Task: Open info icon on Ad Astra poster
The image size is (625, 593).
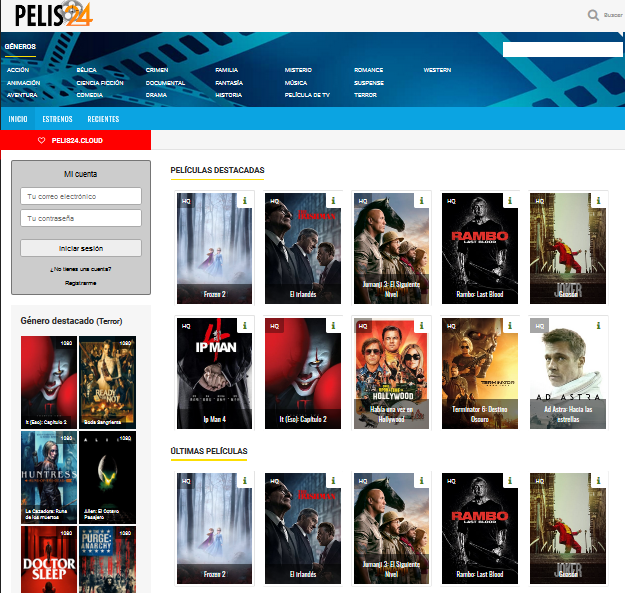Action: (598, 326)
